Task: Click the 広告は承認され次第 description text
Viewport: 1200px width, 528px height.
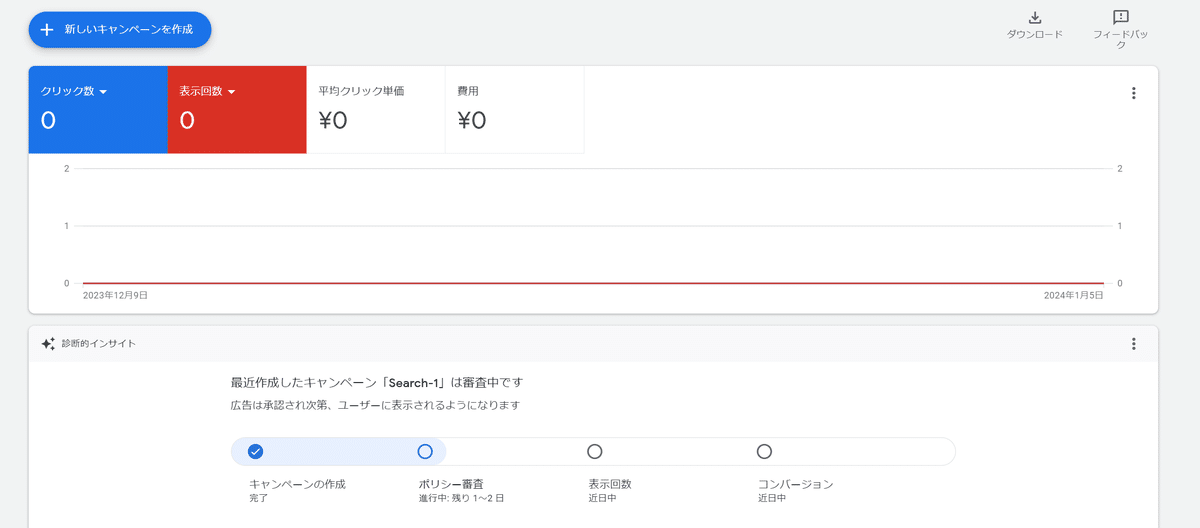Action: (x=375, y=406)
